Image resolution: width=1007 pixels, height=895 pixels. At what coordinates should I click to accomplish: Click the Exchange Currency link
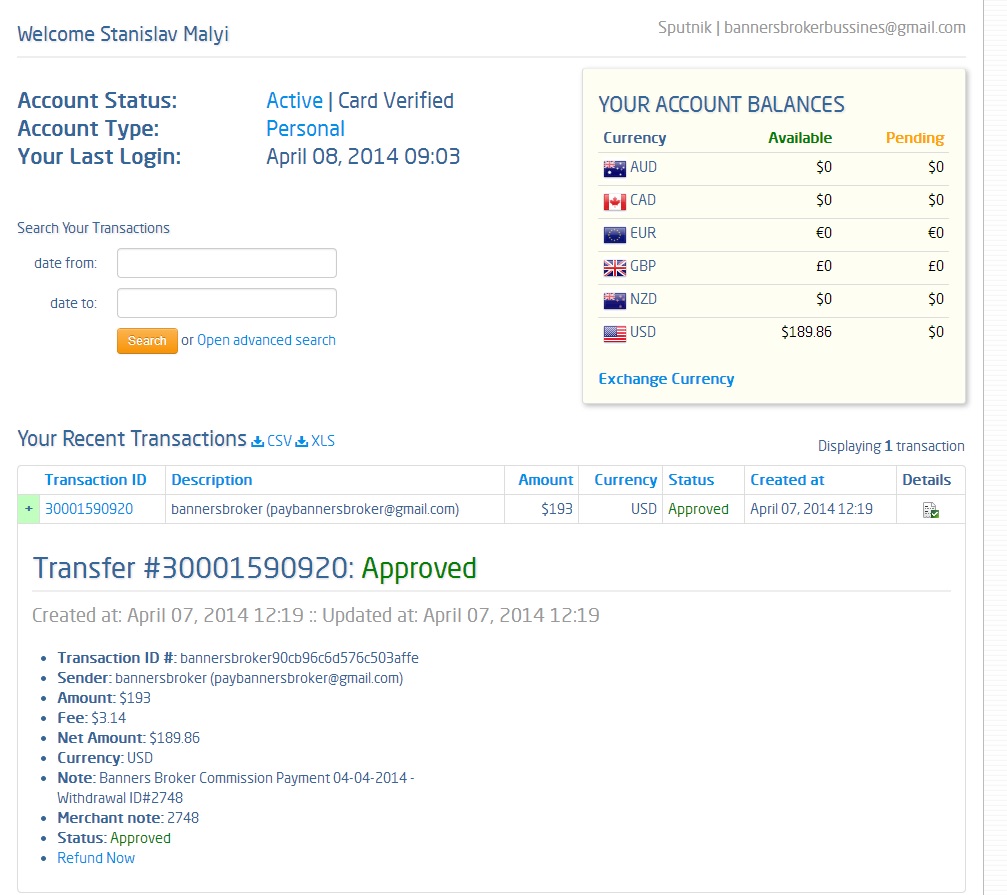click(666, 379)
